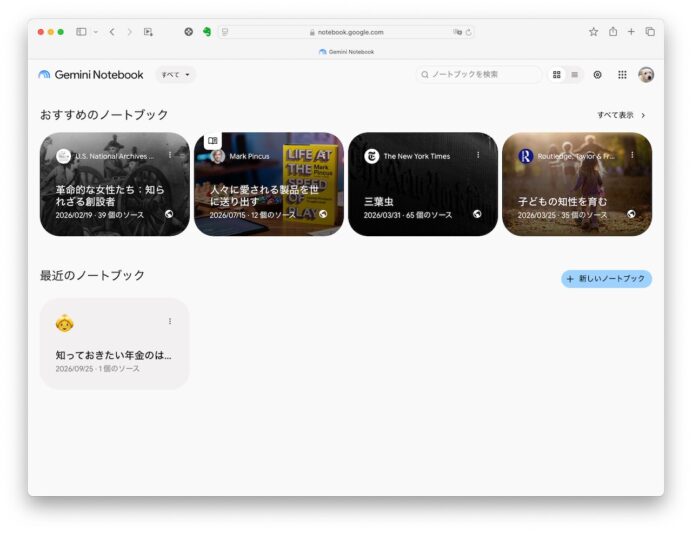Toggle the Safari sidebar button
692x533 pixels.
[81, 32]
